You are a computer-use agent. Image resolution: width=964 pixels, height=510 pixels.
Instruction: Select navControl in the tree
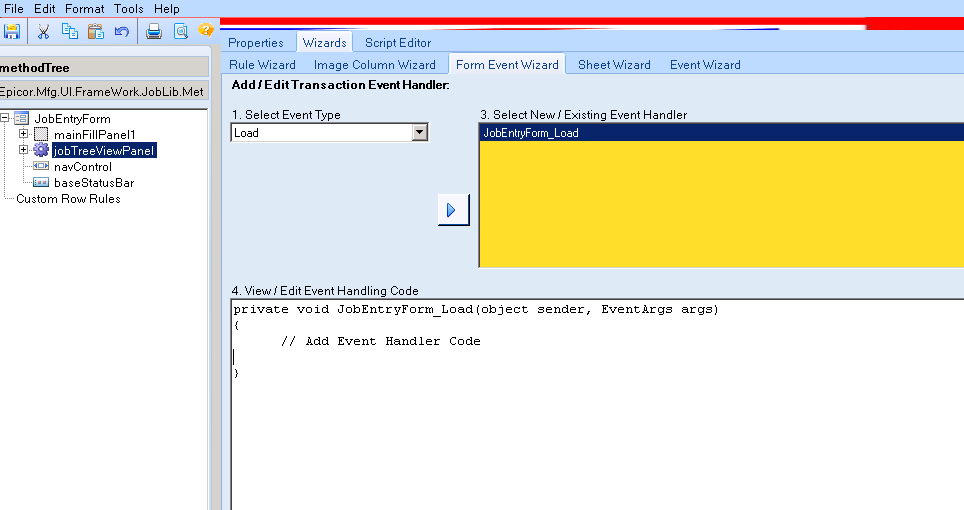point(83,167)
